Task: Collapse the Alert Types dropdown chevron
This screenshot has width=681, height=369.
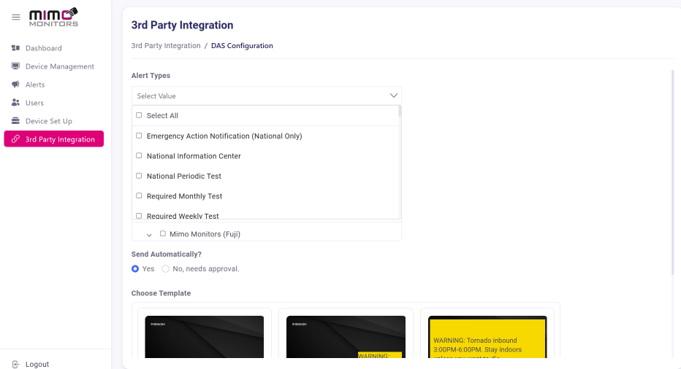Action: click(393, 96)
